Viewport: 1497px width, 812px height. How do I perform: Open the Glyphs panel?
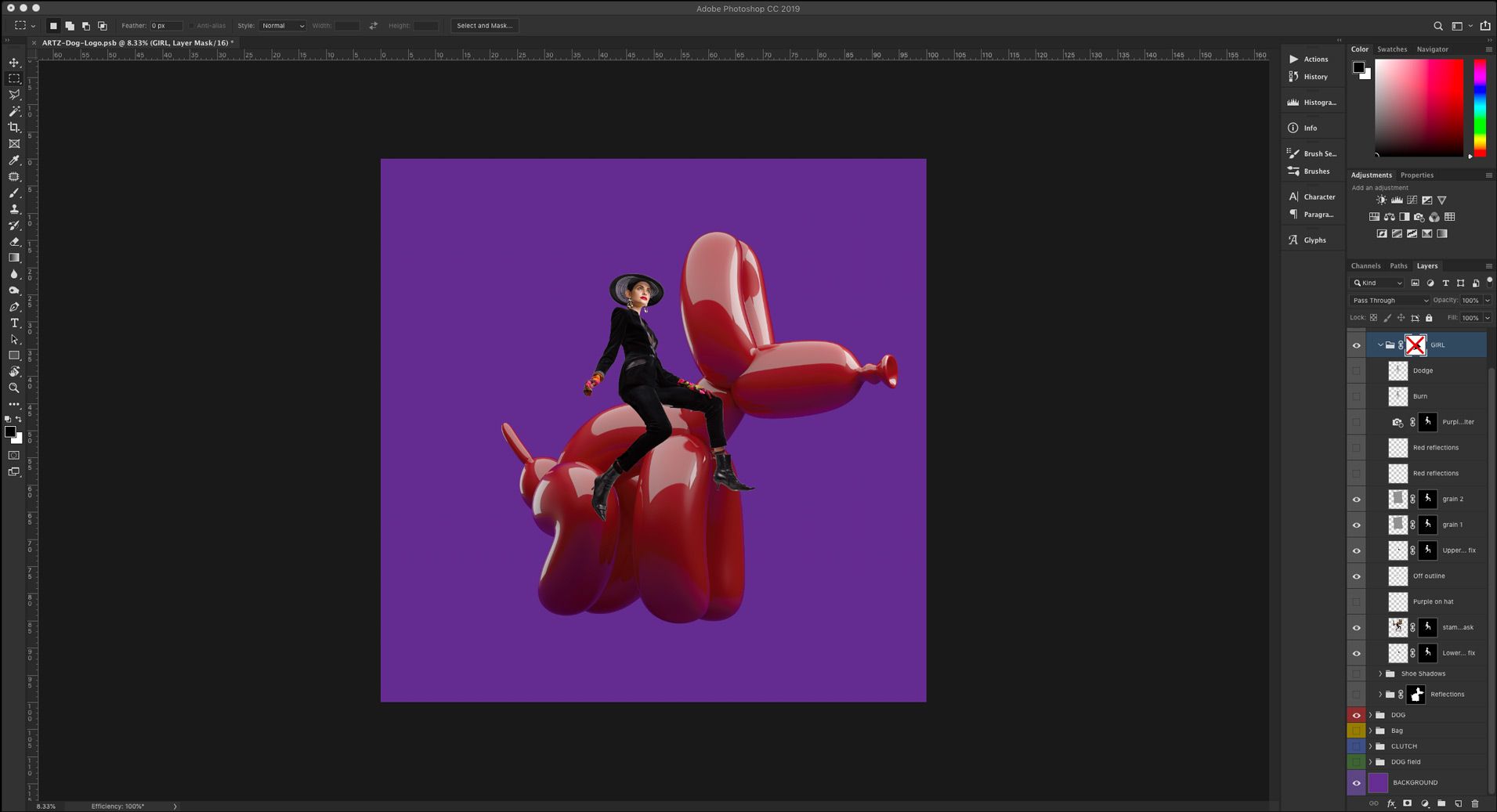pyautogui.click(x=1314, y=240)
